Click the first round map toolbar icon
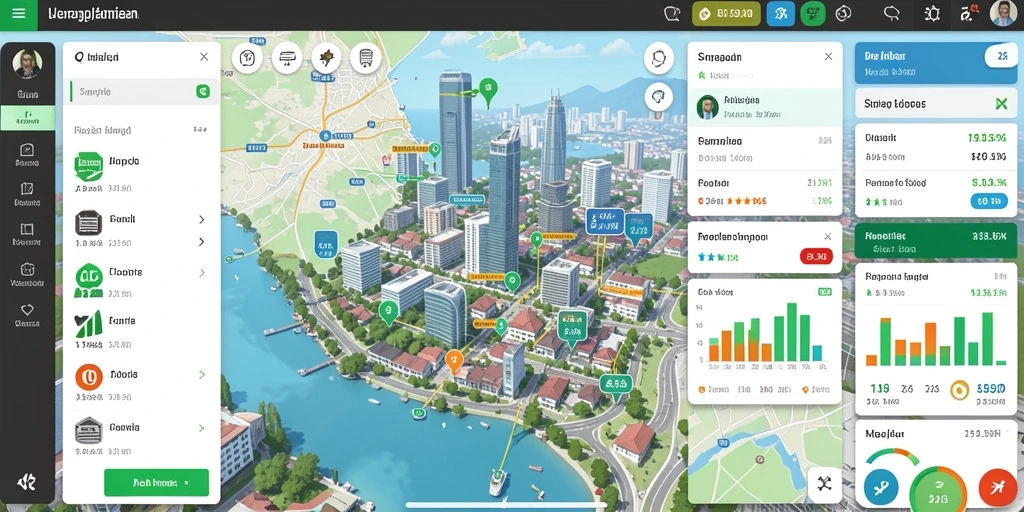1024x512 pixels. (247, 58)
